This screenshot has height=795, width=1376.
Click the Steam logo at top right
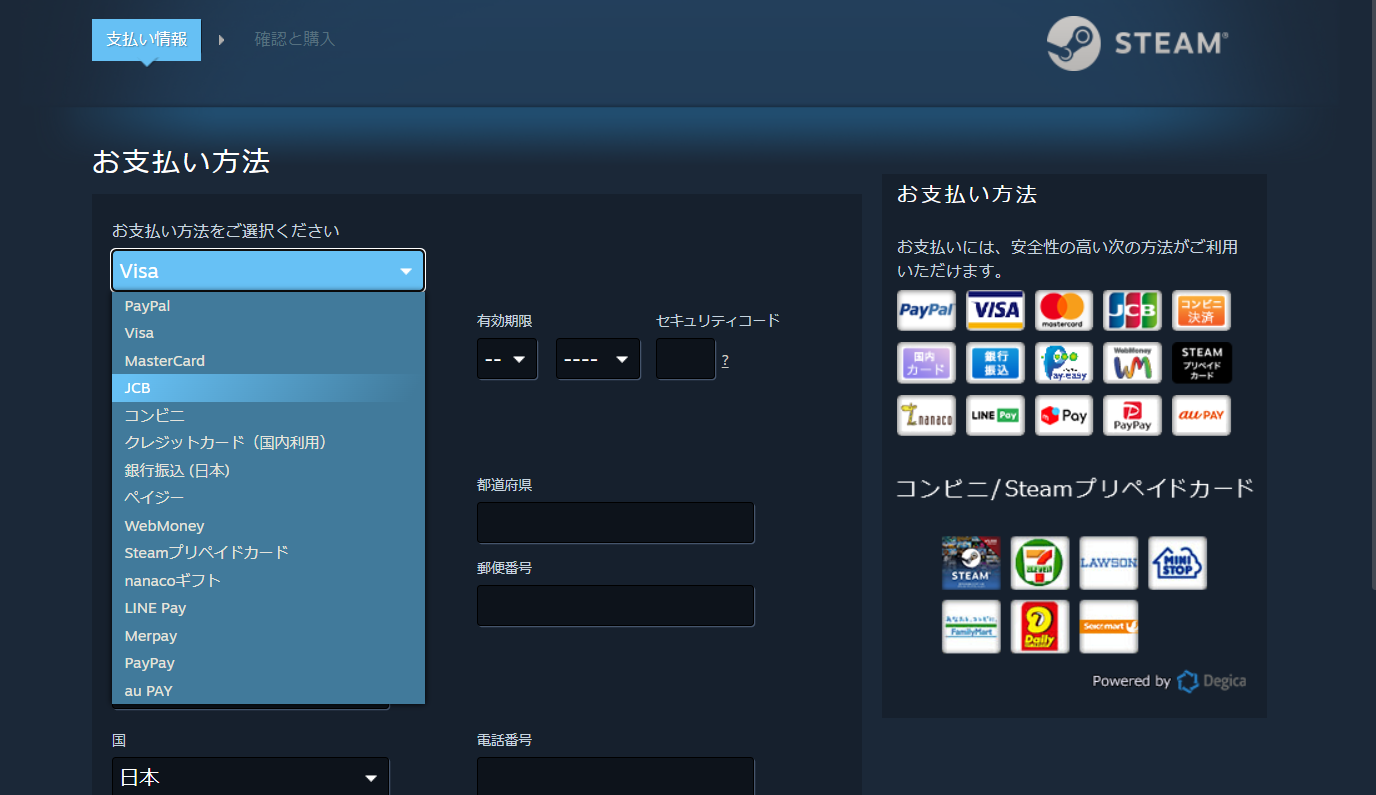click(1135, 43)
